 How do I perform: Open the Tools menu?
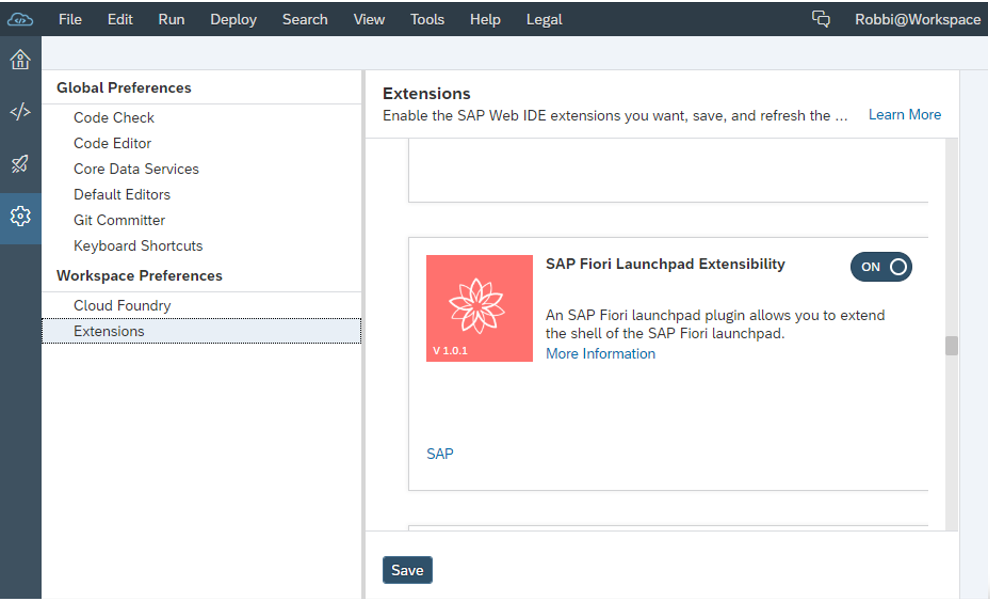pyautogui.click(x=427, y=20)
